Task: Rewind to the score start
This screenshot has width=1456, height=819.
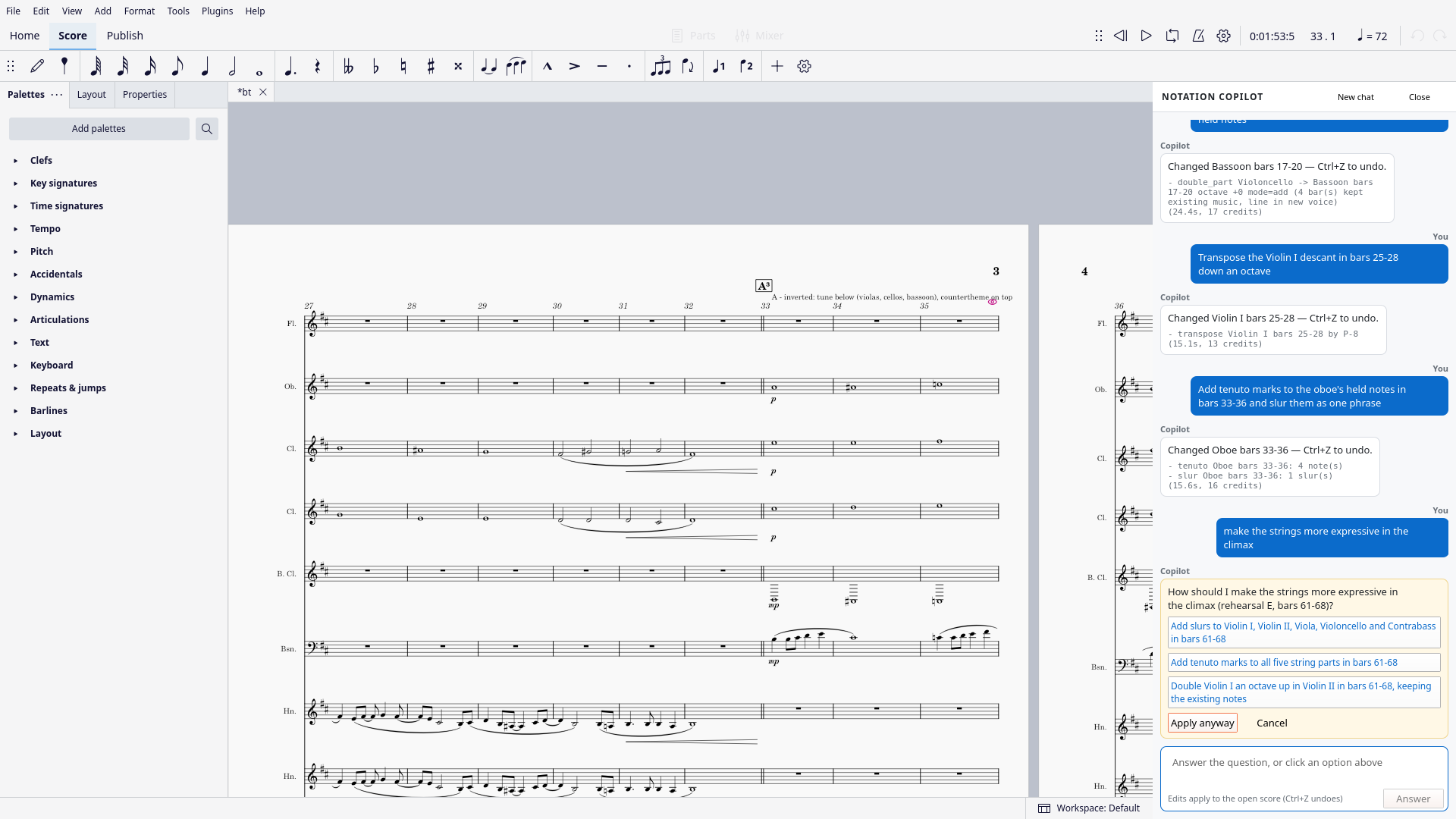Action: click(x=1121, y=36)
